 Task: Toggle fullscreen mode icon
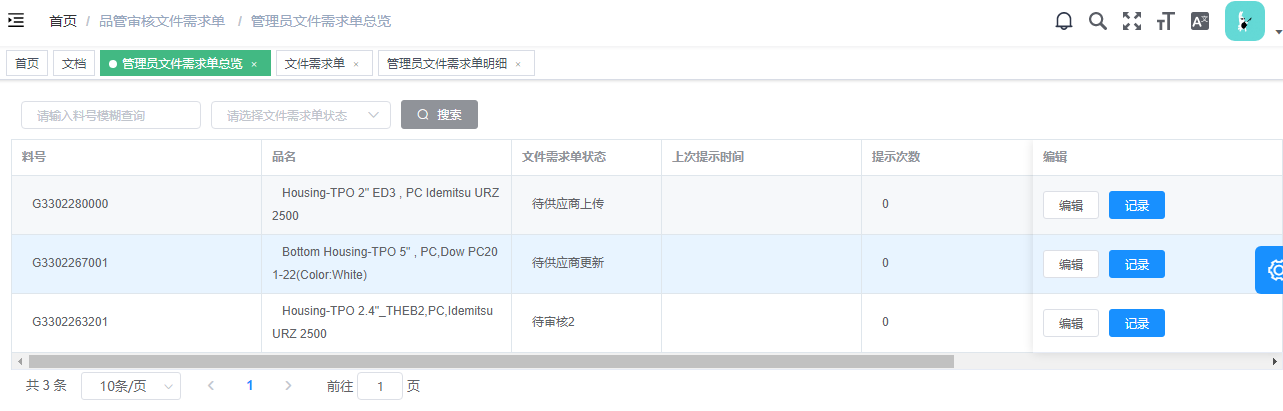pos(1131,21)
